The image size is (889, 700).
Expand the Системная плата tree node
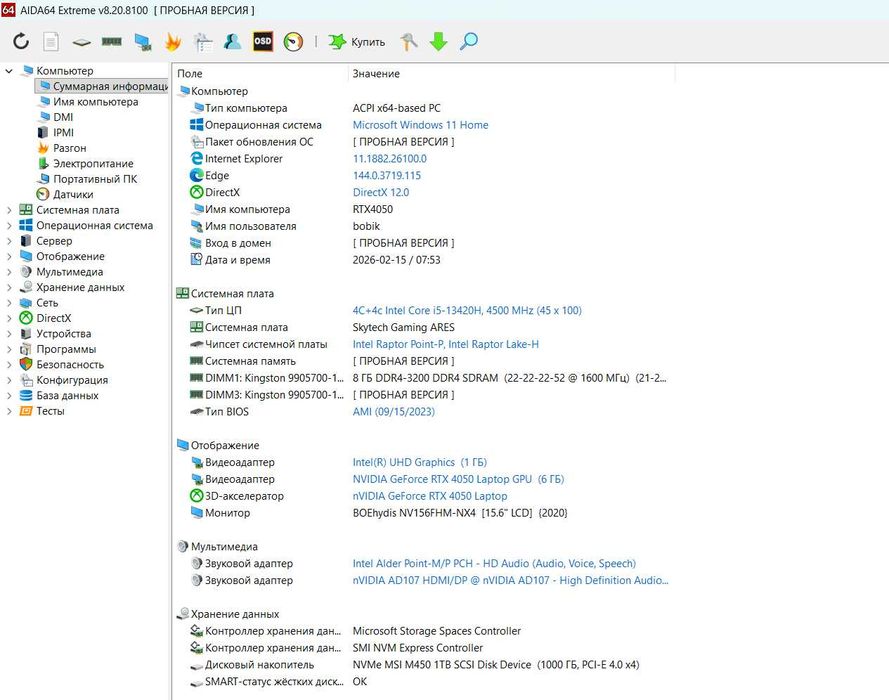coord(9,210)
